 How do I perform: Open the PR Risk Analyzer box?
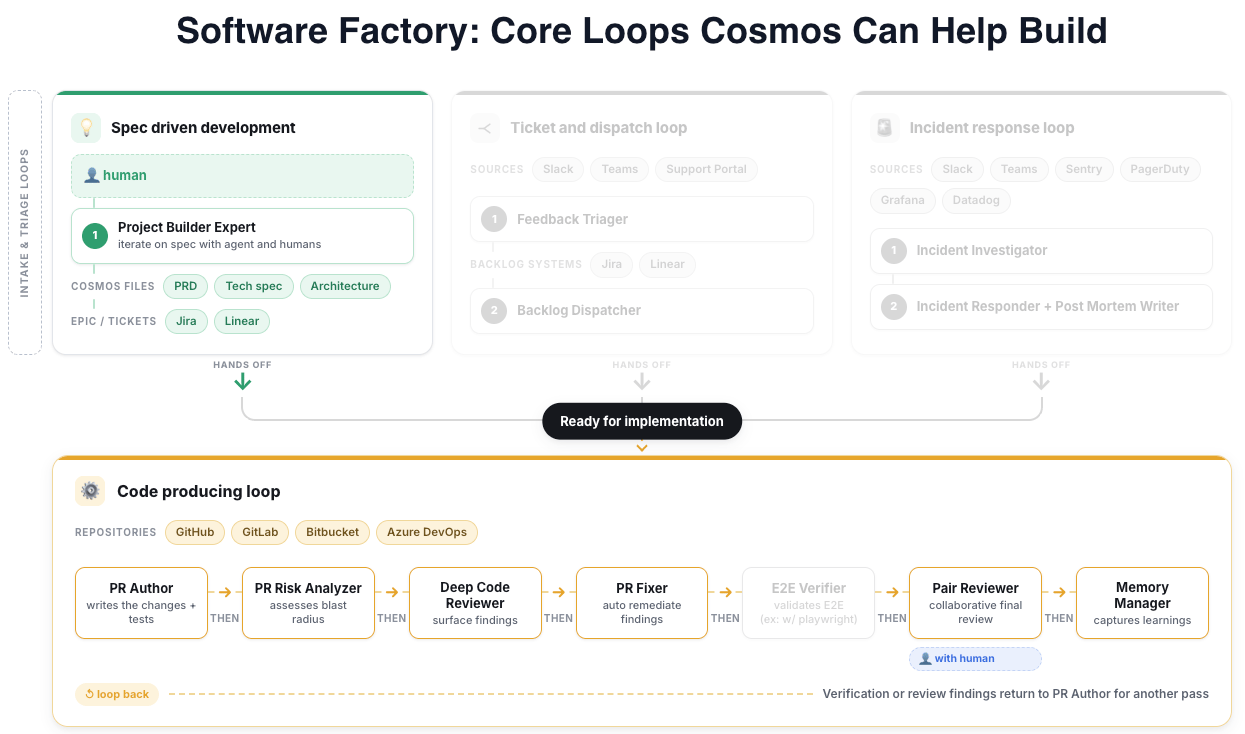click(x=308, y=603)
